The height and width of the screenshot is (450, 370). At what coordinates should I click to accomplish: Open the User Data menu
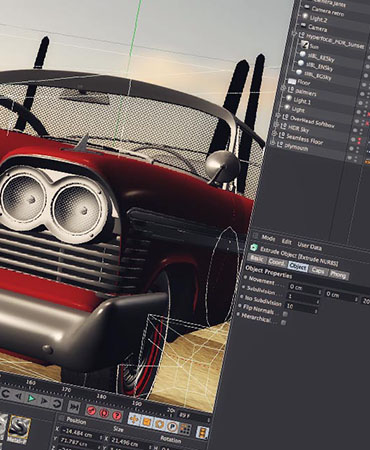coord(310,246)
